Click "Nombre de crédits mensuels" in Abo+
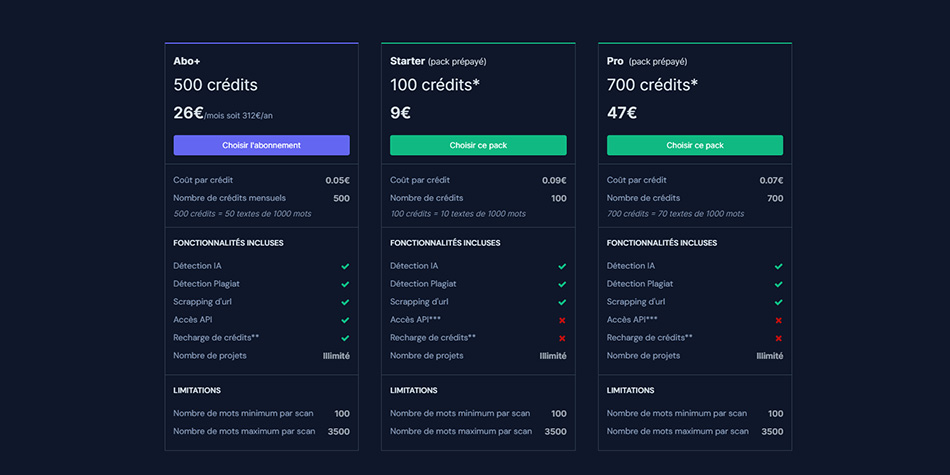This screenshot has height=475, width=950. pos(229,198)
